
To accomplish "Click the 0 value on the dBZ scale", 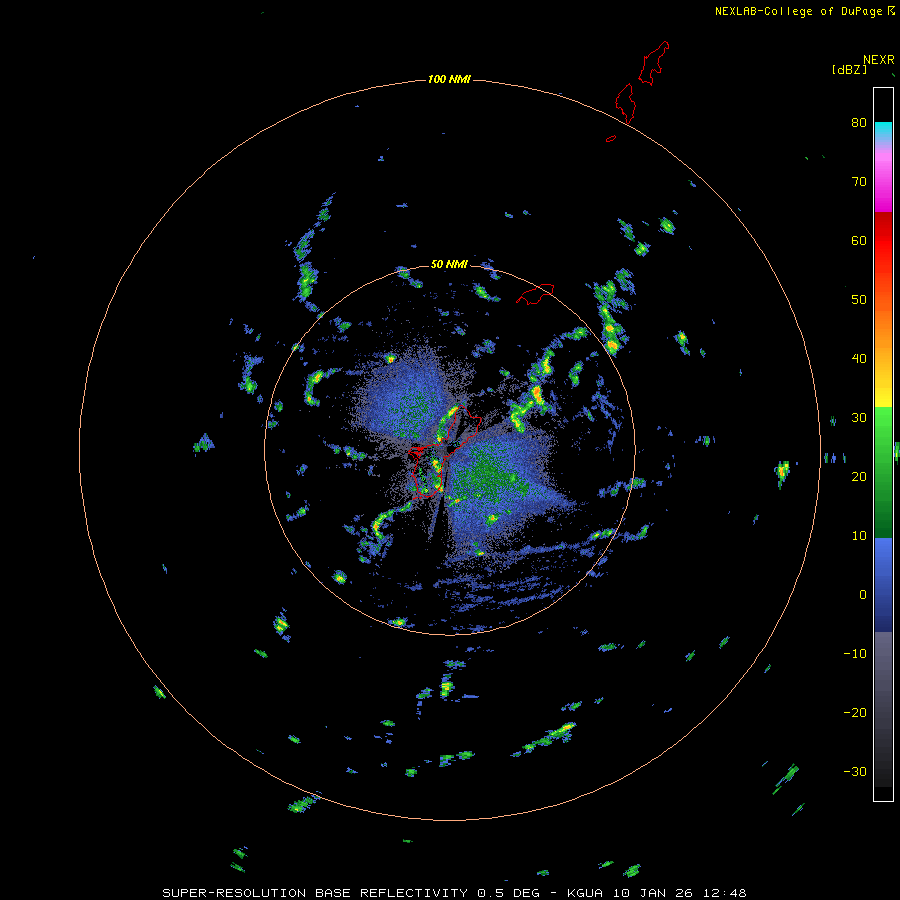I will click(x=863, y=595).
